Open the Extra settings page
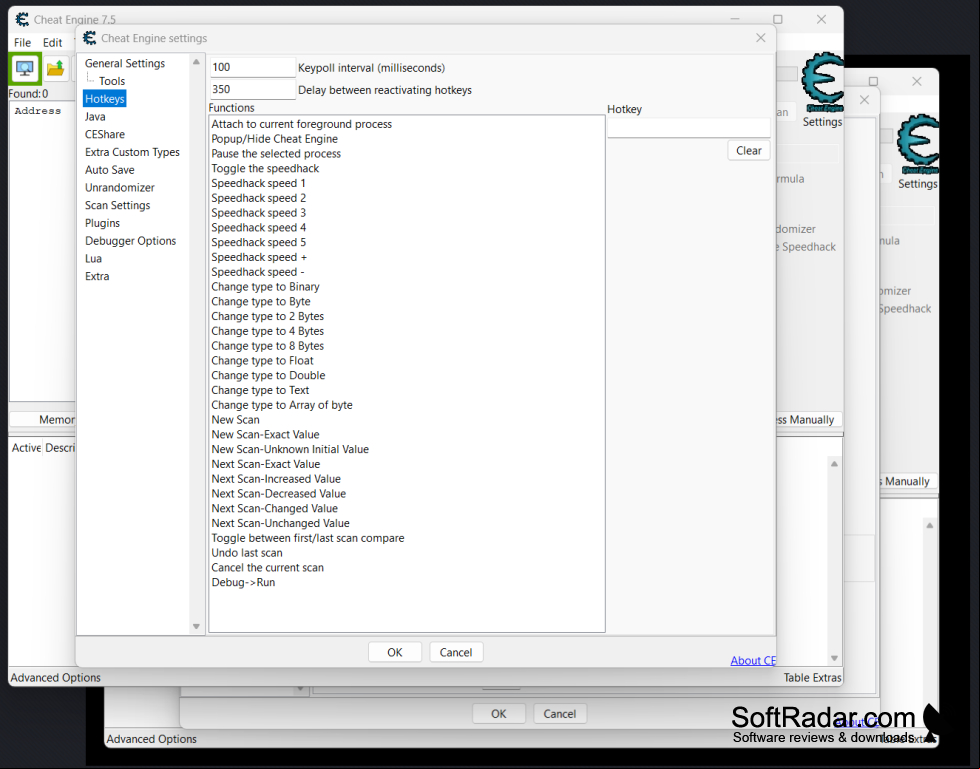Viewport: 980px width, 769px height. tap(98, 276)
